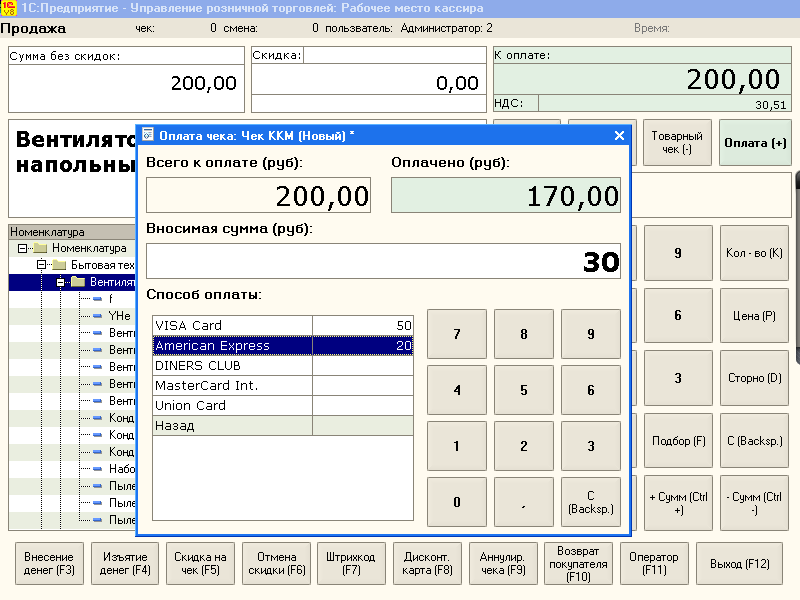Viewport: 800px width, 600px height.
Task: Pick Union Card from payment list
Action: point(232,406)
